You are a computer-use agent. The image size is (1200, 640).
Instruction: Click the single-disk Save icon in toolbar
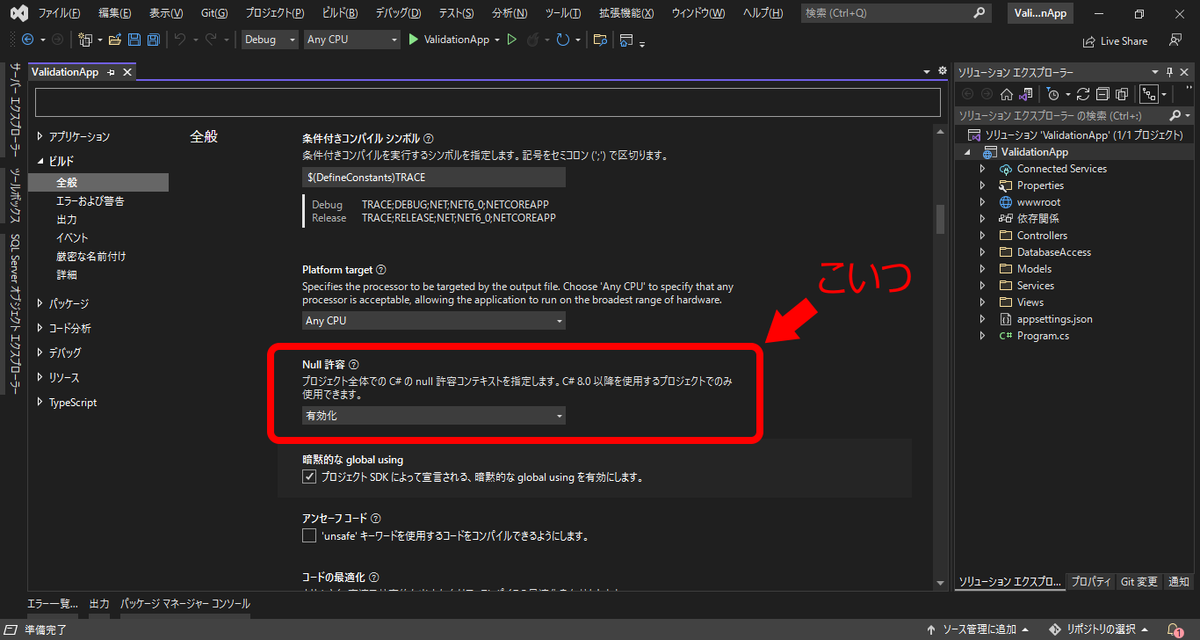[134, 40]
